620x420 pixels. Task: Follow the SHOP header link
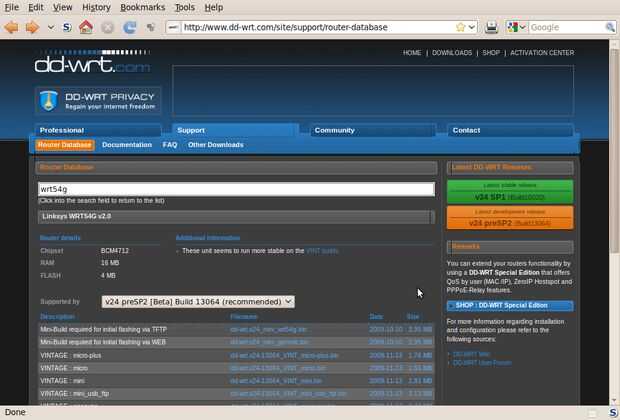(491, 53)
